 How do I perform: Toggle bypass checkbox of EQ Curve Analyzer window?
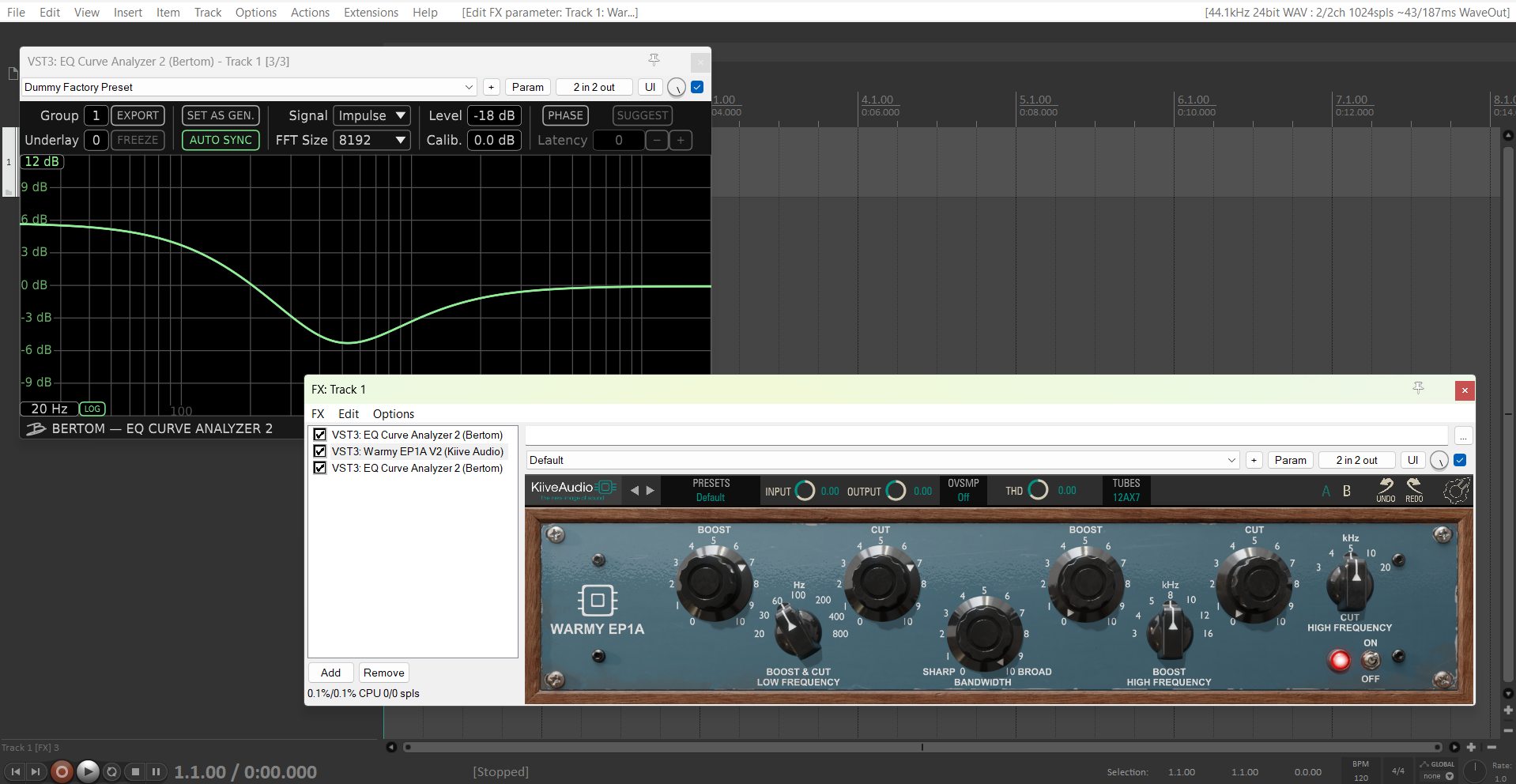pos(697,87)
